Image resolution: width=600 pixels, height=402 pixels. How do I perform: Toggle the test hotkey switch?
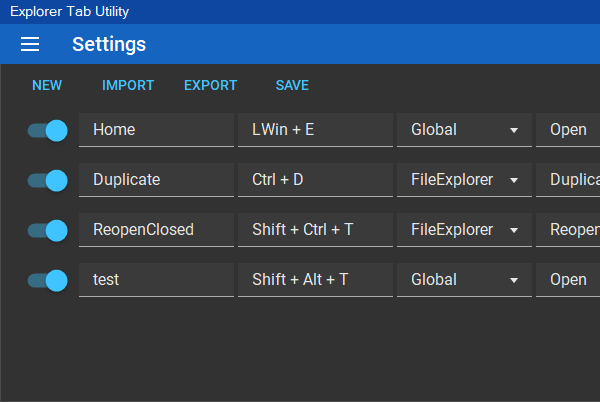[x=47, y=281]
